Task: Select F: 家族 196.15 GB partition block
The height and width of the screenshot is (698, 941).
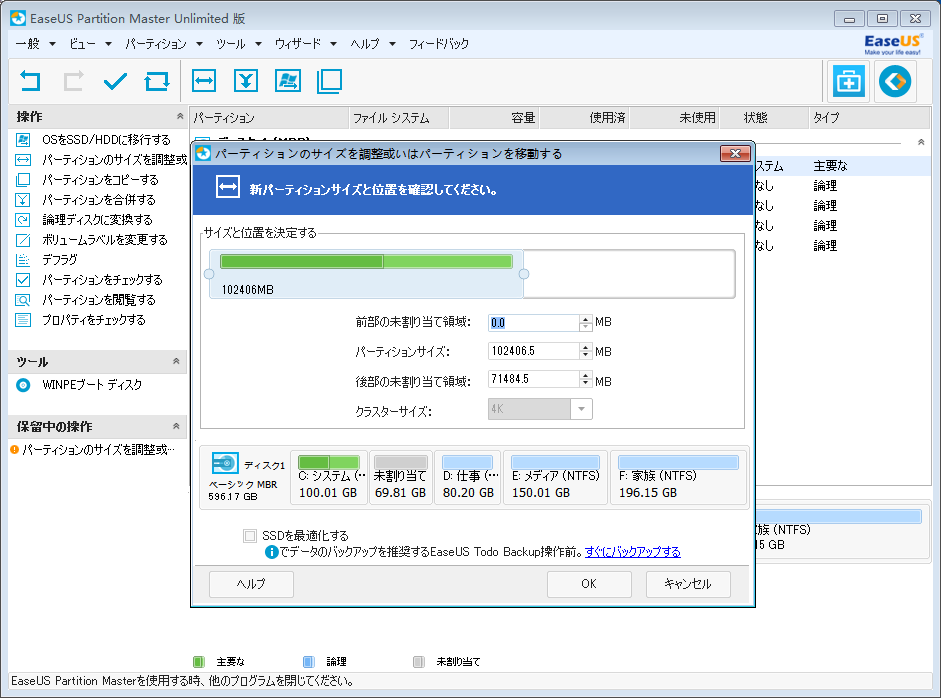Action: pos(678,478)
